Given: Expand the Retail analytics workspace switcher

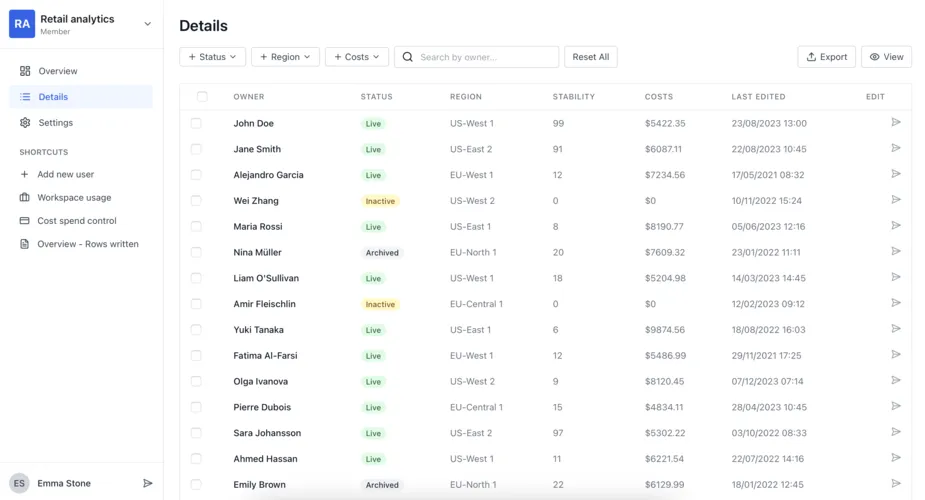Looking at the screenshot, I should [x=147, y=24].
